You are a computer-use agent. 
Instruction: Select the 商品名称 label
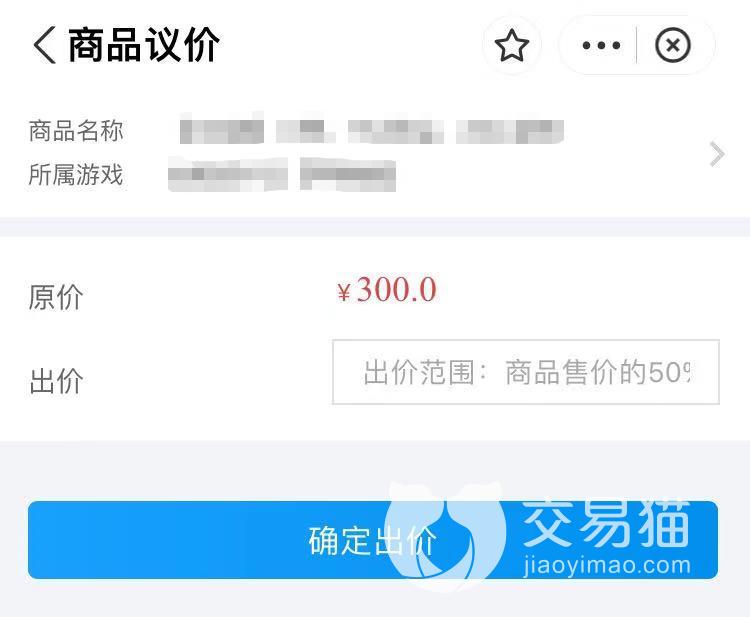coord(76,131)
